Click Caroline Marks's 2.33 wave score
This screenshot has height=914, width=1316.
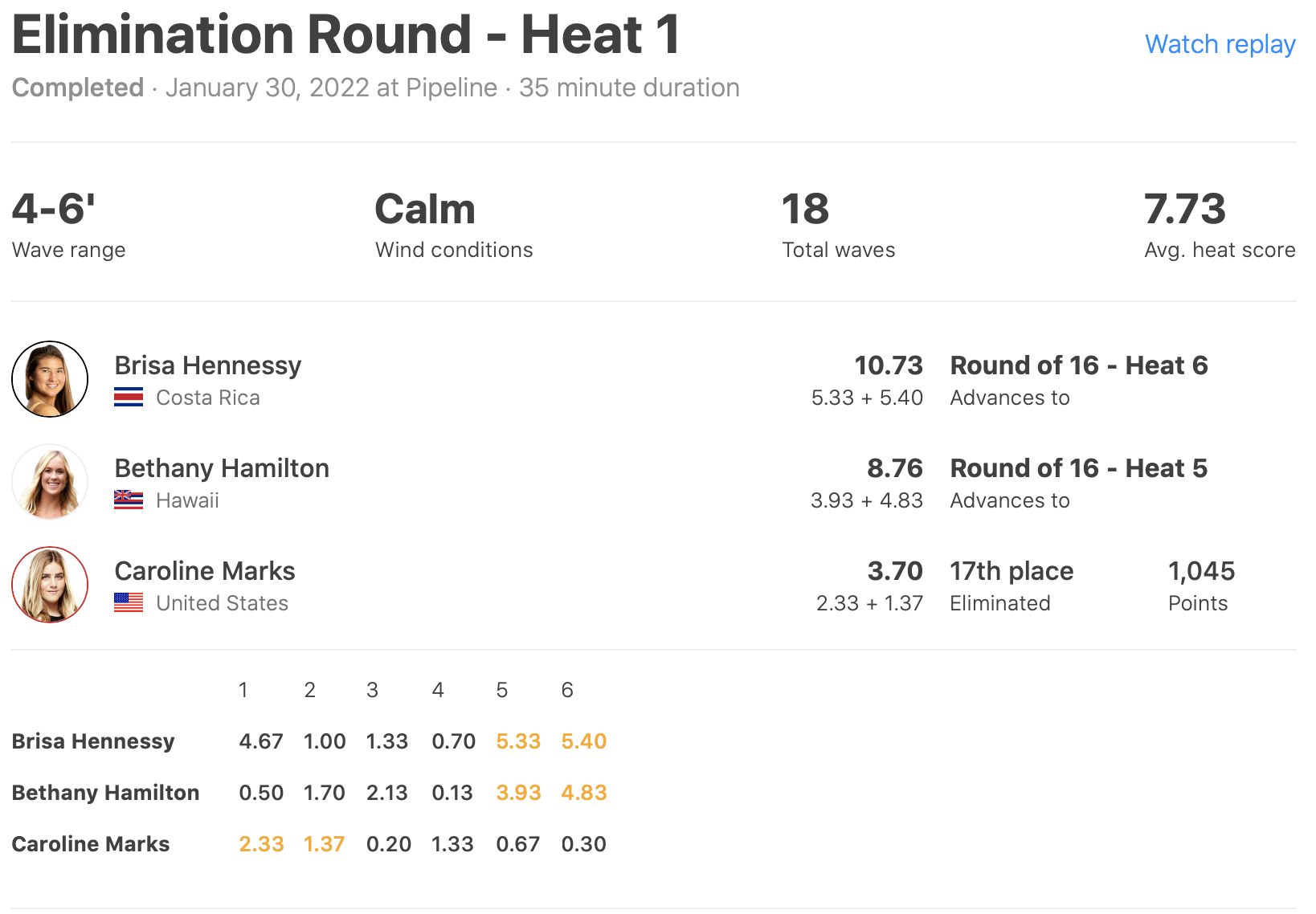261,844
